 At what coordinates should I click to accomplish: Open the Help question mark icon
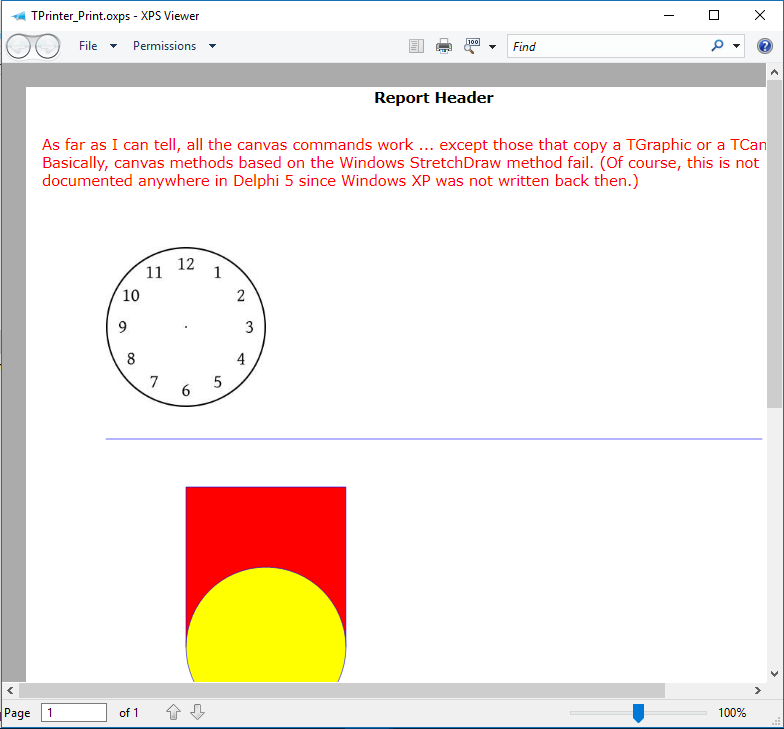pos(764,46)
